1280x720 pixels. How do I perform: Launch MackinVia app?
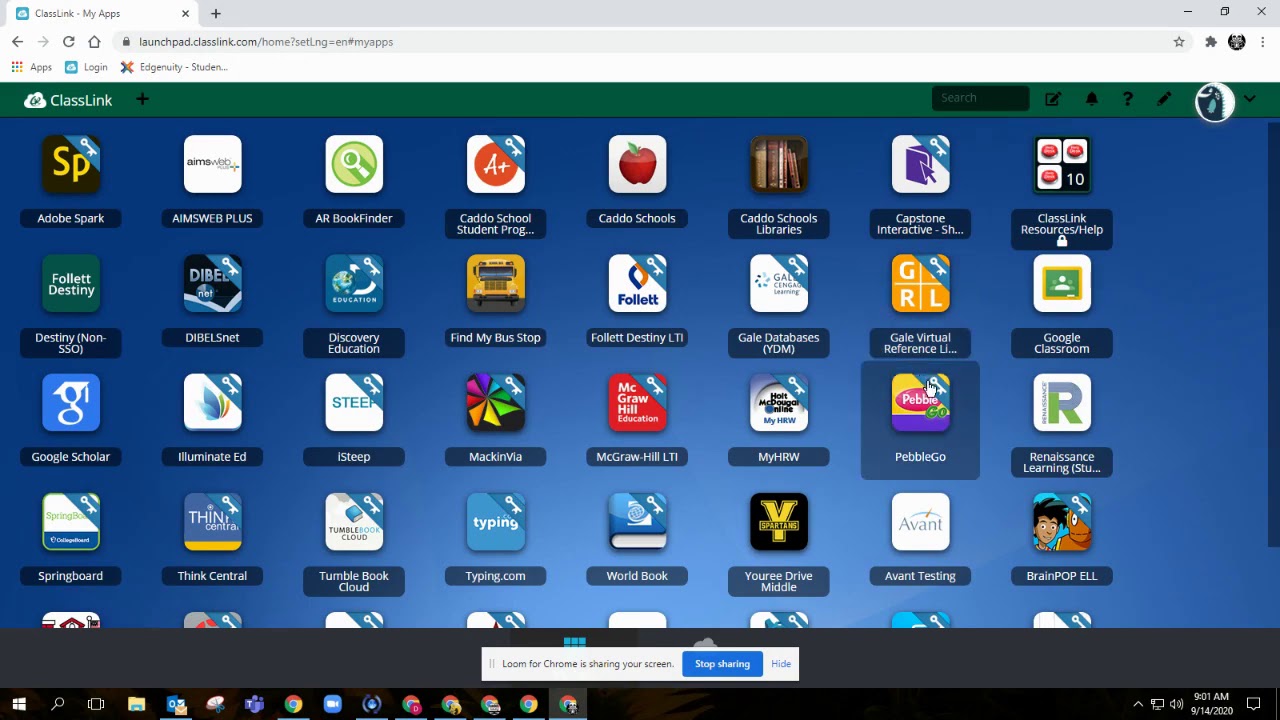495,402
